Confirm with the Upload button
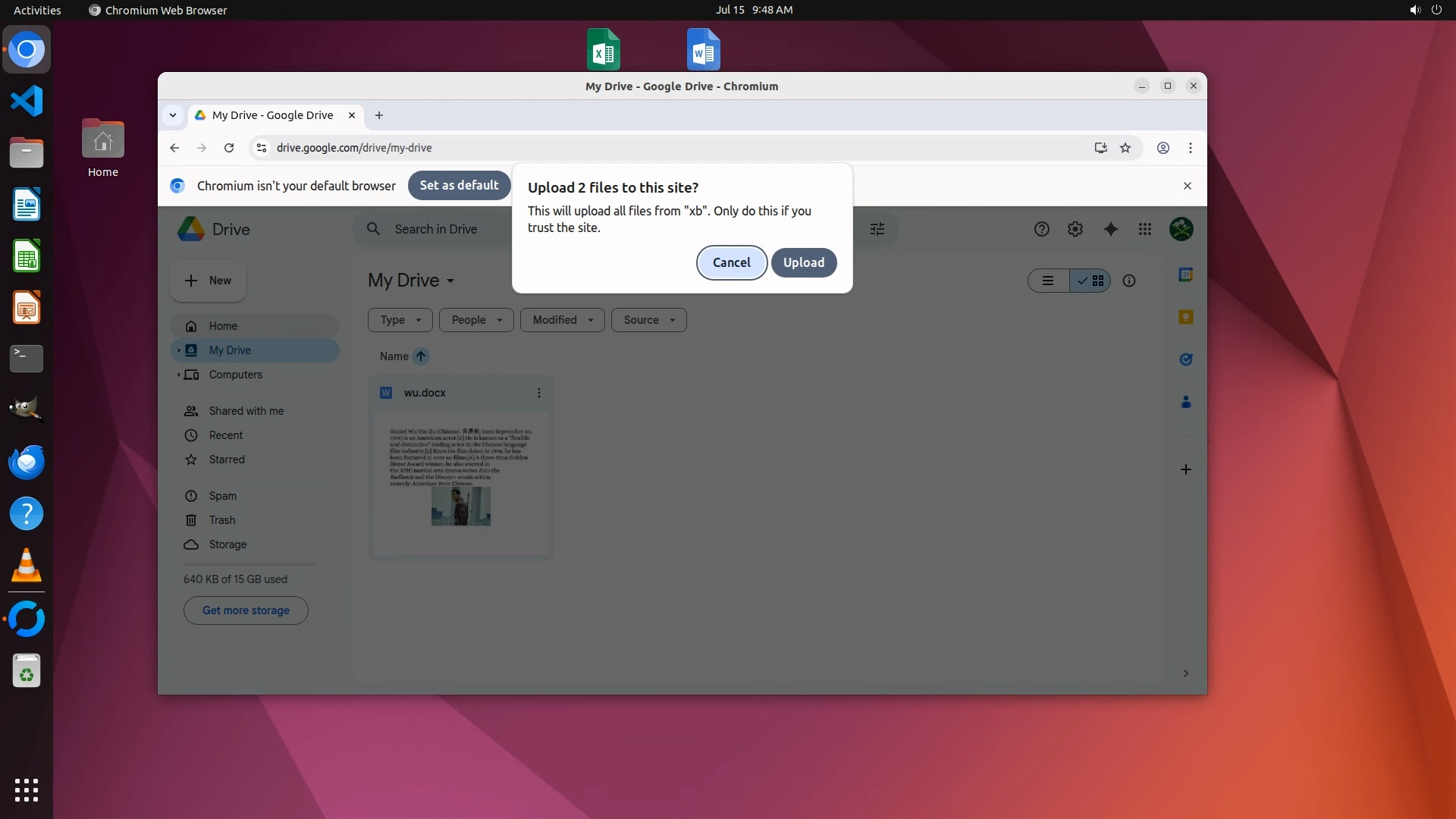 (803, 262)
